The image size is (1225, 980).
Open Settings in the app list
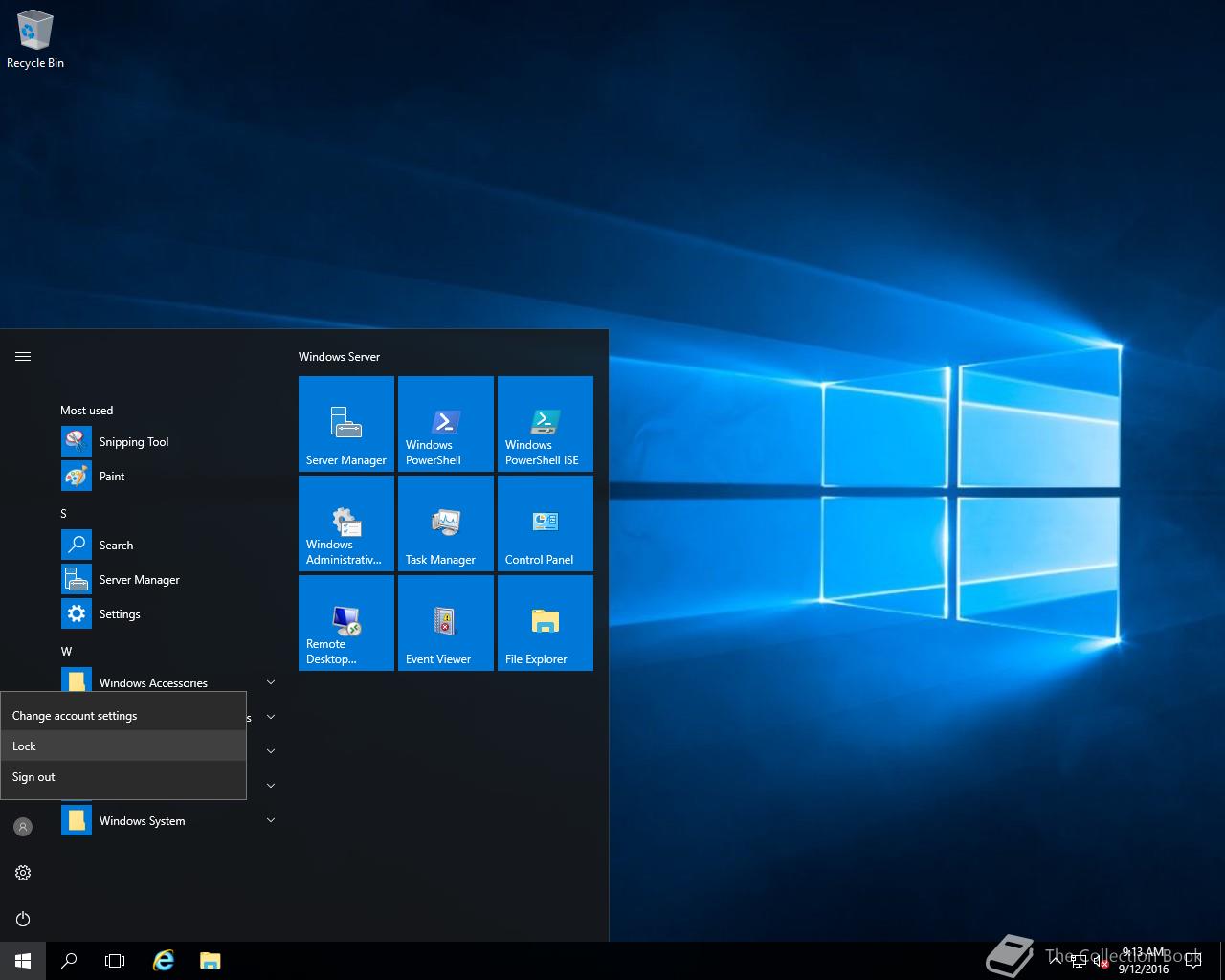[168, 613]
